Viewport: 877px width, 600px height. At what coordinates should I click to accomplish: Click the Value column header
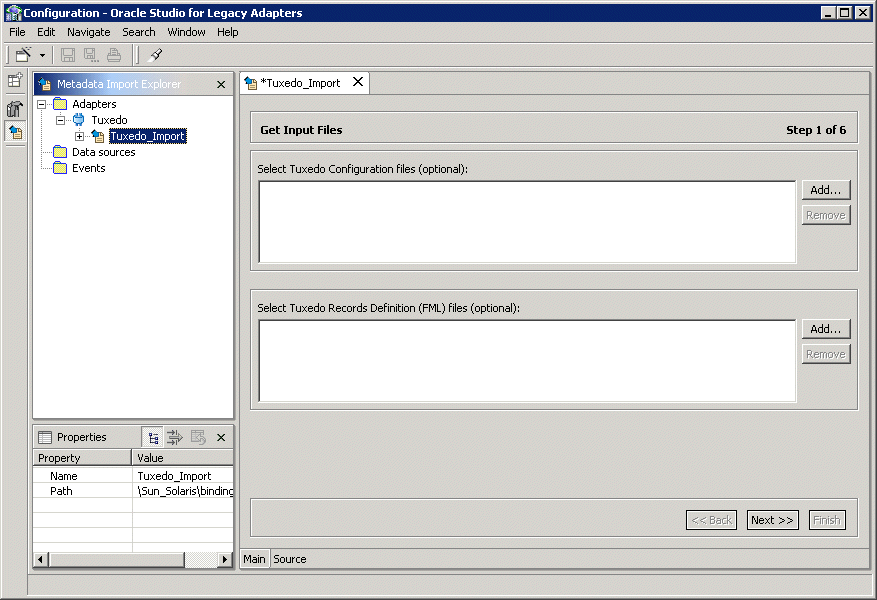coord(183,458)
